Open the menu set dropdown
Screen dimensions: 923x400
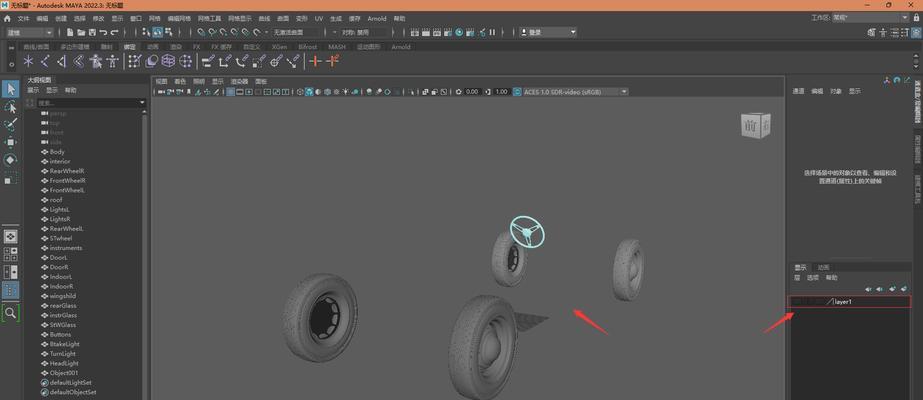coord(31,32)
